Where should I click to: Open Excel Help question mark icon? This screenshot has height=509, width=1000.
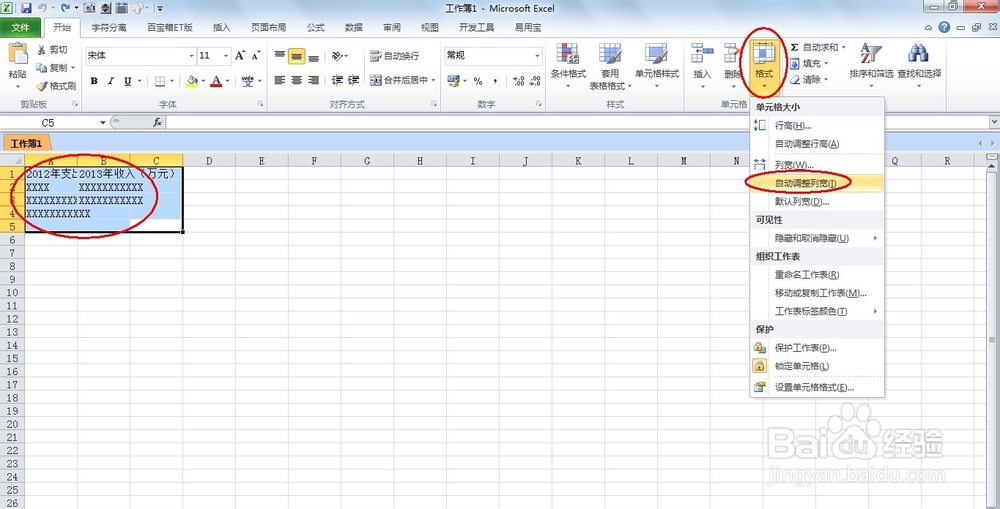[x=944, y=27]
